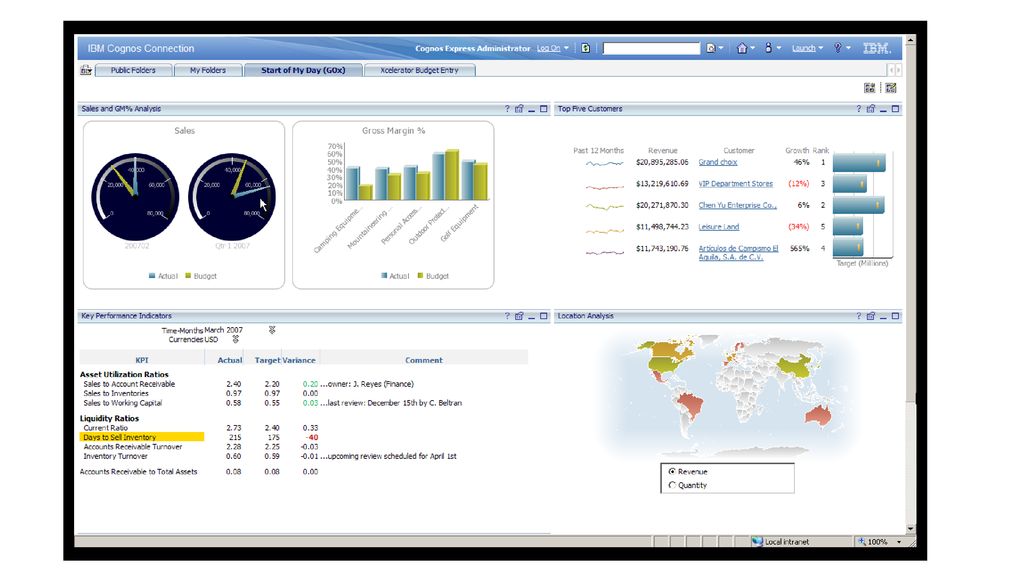This screenshot has width=1024, height=576.
Task: Edit the Top Five Customers portlet settings
Action: (871, 109)
